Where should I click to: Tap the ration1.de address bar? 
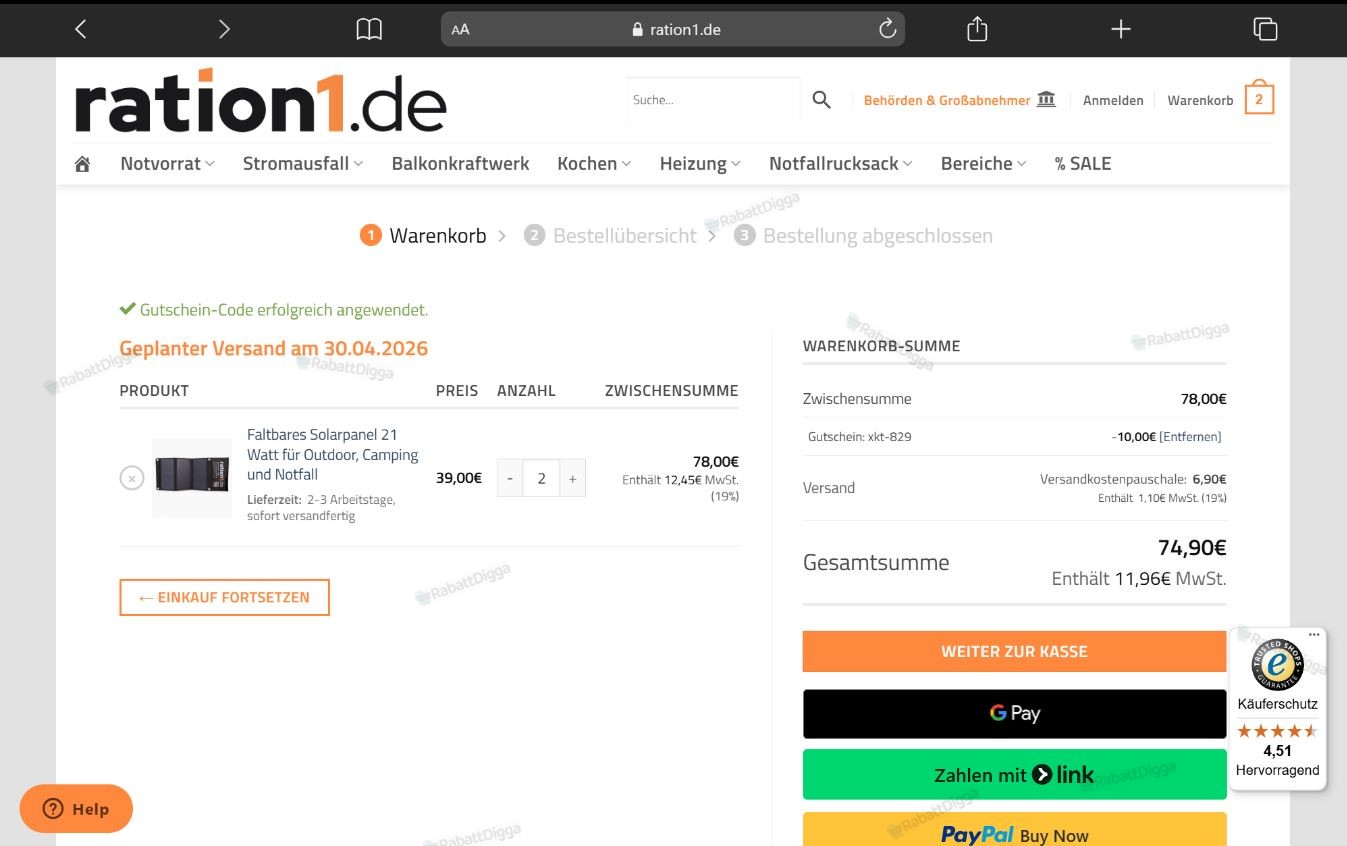pyautogui.click(x=673, y=29)
